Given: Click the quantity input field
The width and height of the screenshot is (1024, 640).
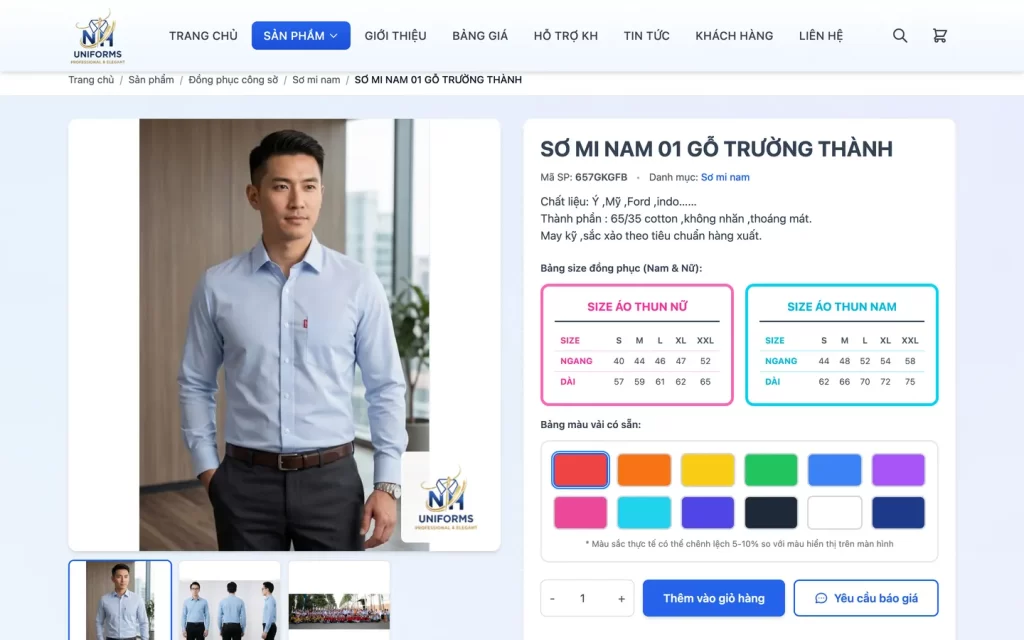Looking at the screenshot, I should tap(583, 598).
